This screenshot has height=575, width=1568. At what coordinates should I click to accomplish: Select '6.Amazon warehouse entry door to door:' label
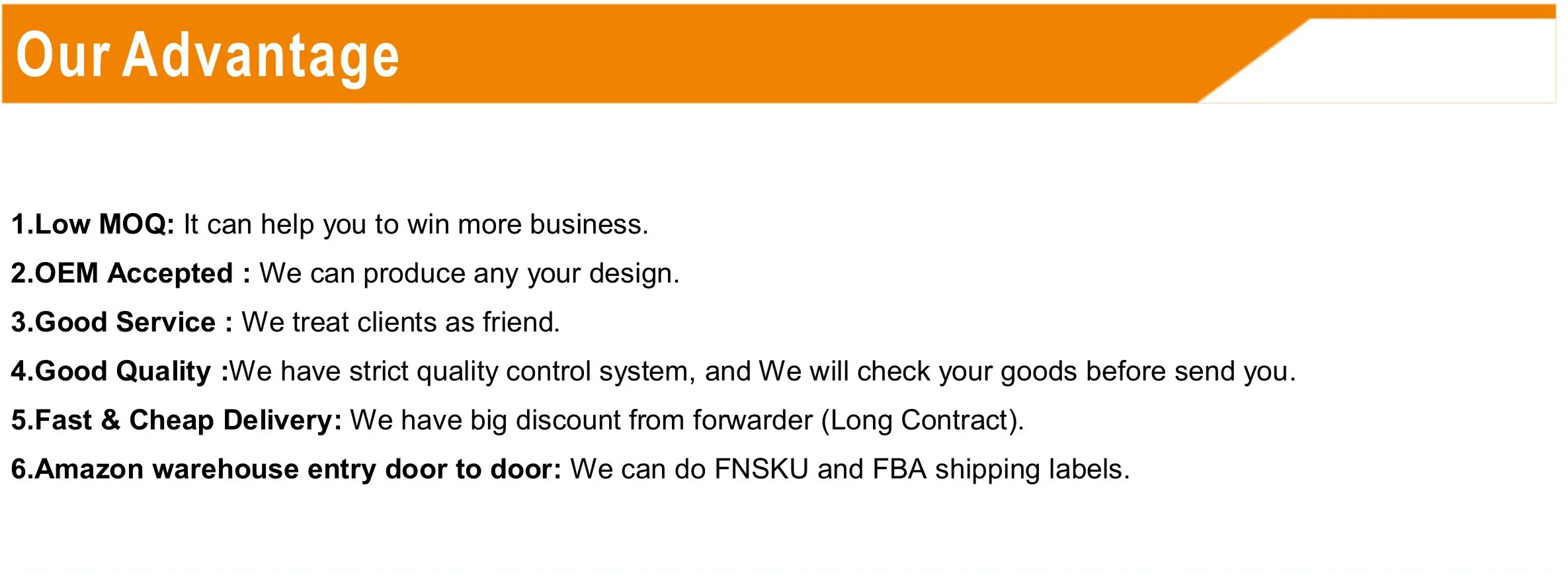[x=286, y=469]
